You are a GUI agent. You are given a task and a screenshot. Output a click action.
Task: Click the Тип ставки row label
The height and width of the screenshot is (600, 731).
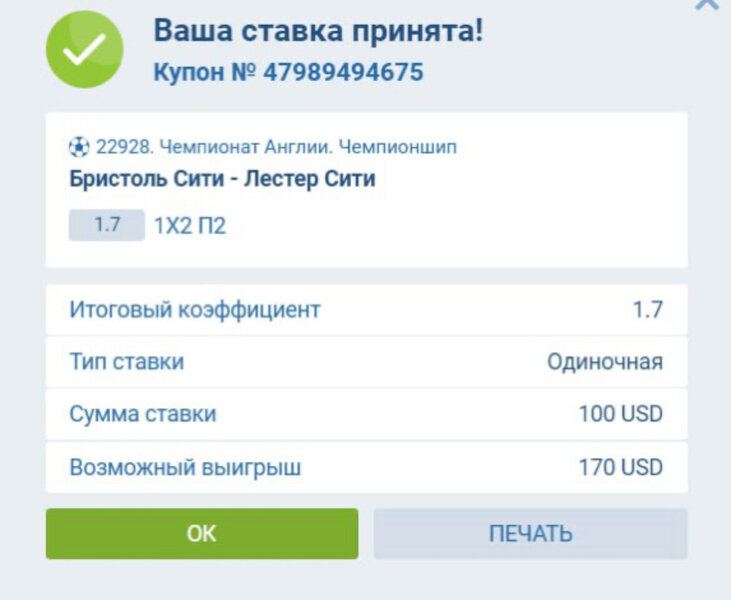(x=127, y=362)
